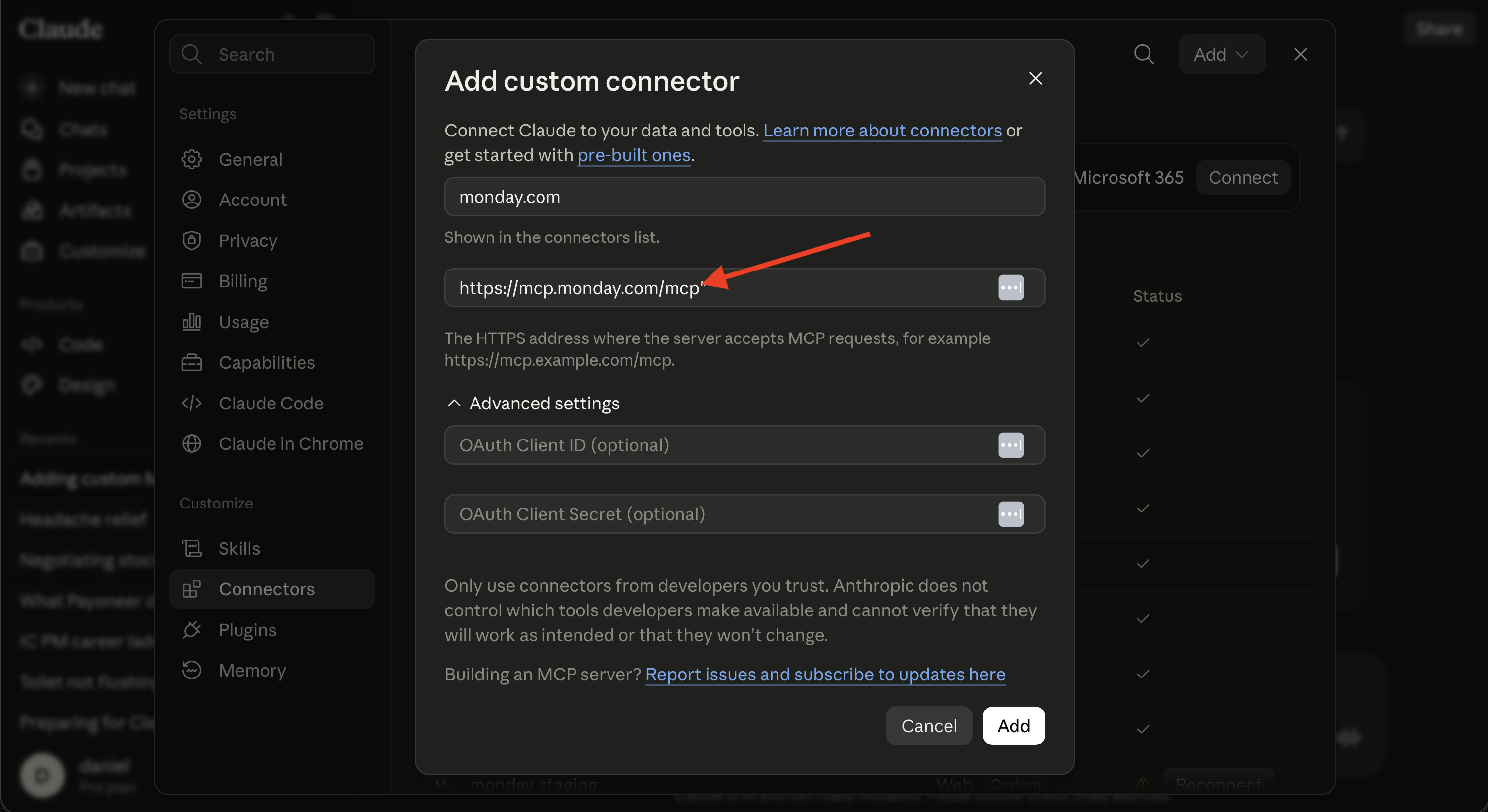Open the General settings gear icon
1488x812 pixels.
[x=191, y=159]
